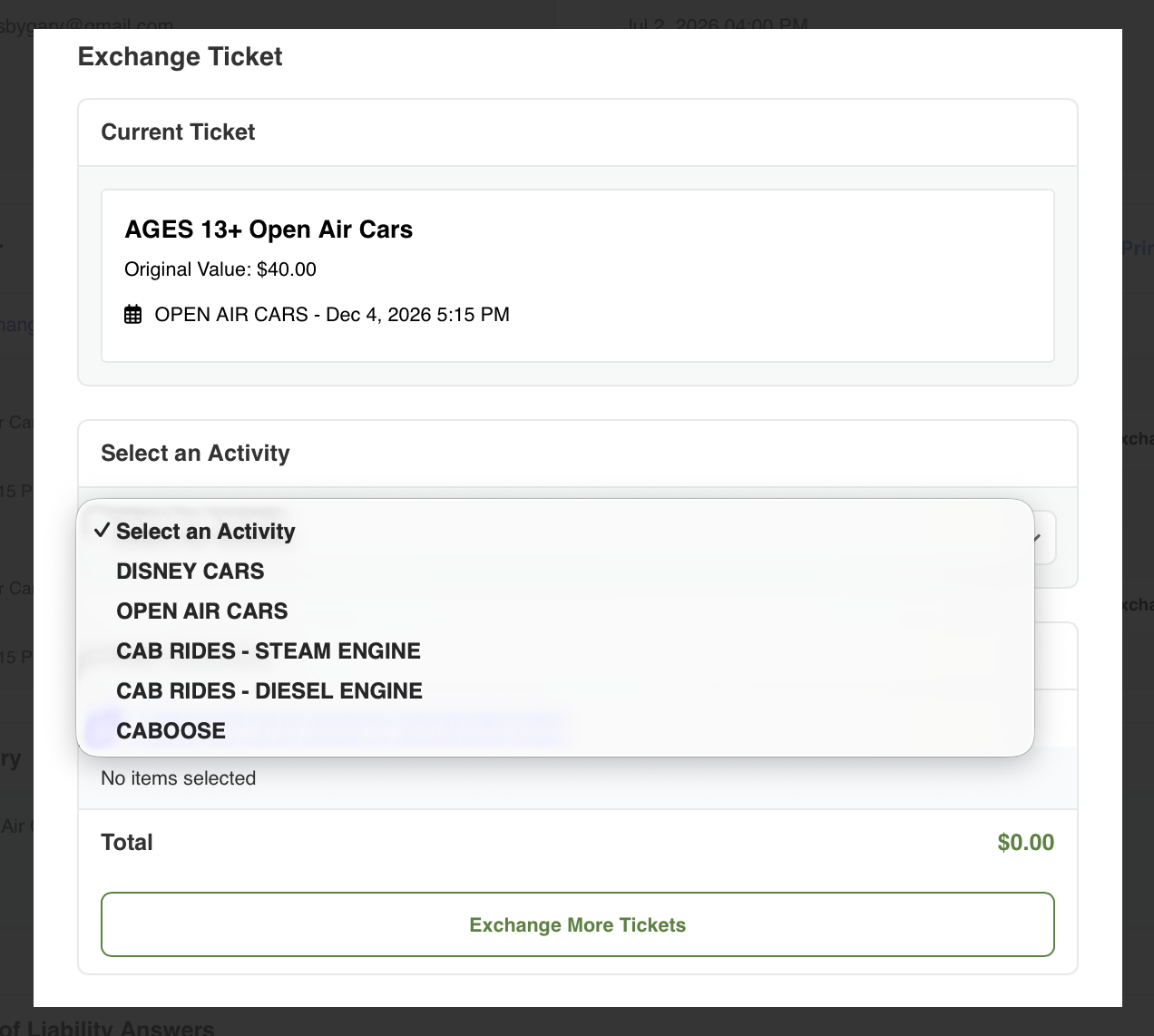Click the partially visible Print link behind dialog

1138,248
